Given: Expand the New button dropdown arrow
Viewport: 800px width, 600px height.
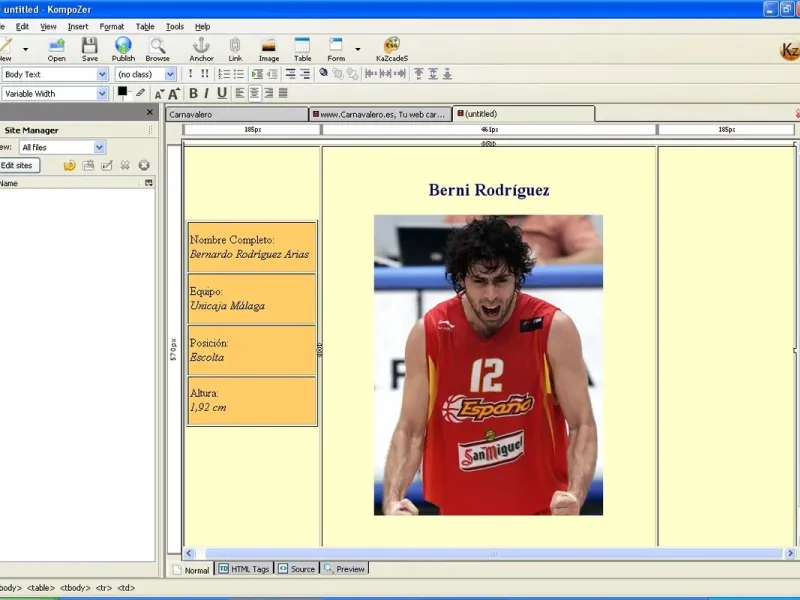Looking at the screenshot, I should pyautogui.click(x=26, y=49).
